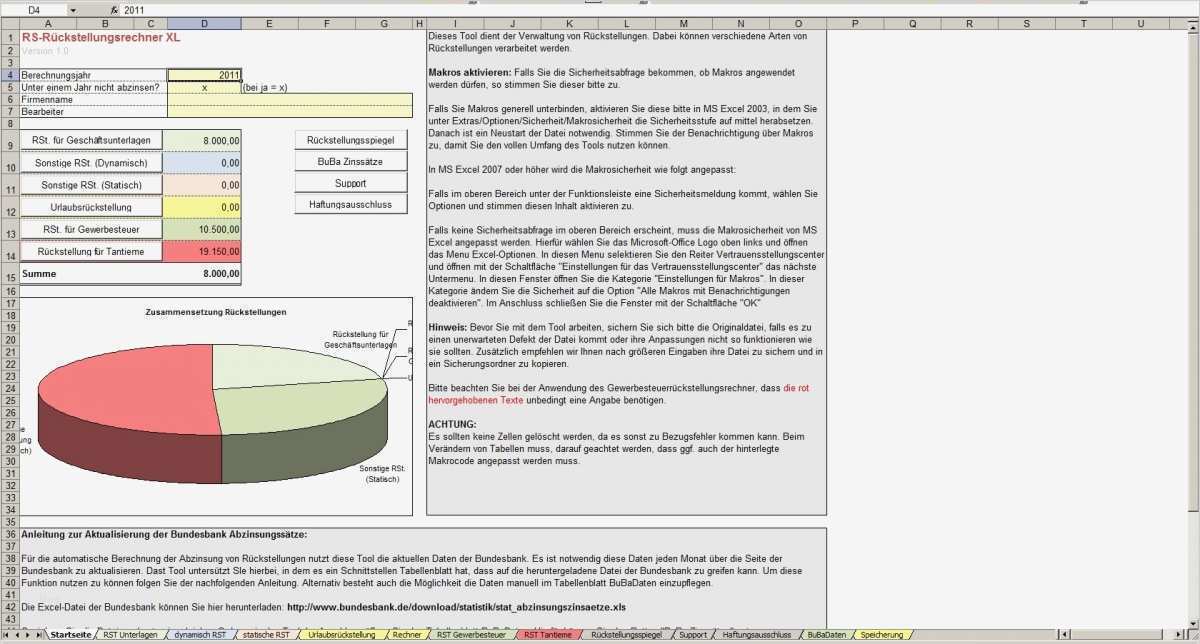1200x644 pixels.
Task: Click the '(bei ja = x)' hint text
Action: (x=265, y=87)
